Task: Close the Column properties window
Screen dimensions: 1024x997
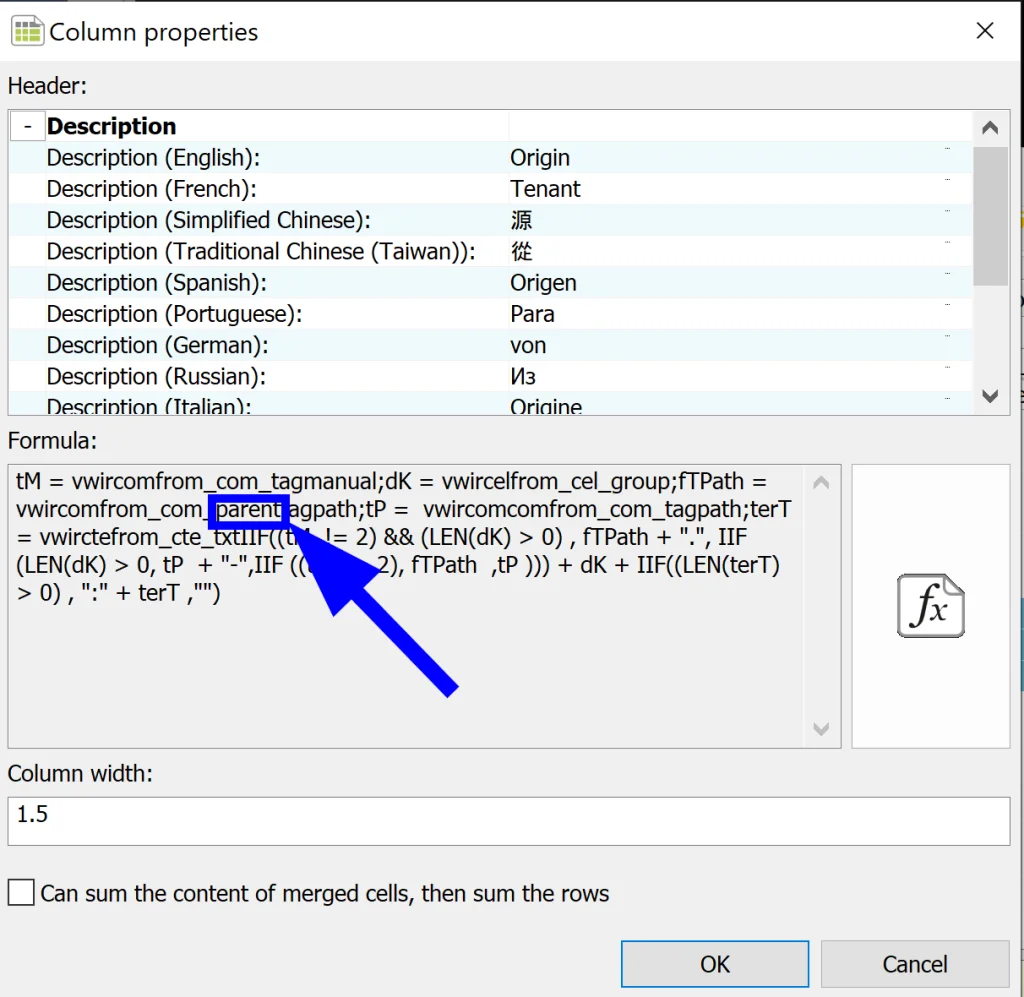Action: tap(985, 31)
